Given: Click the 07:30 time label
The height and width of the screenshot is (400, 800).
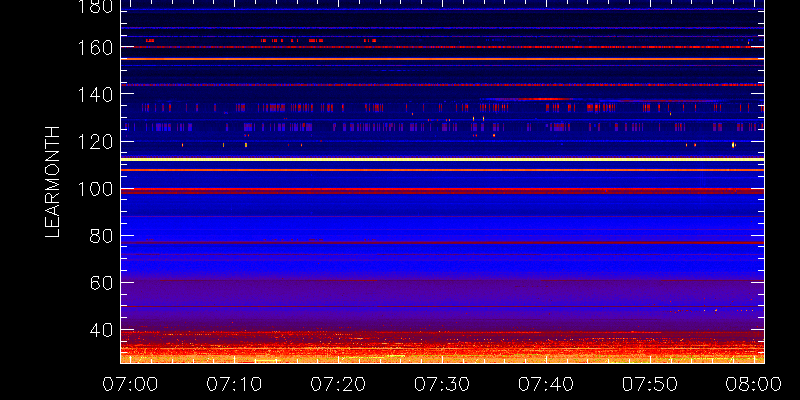Looking at the screenshot, I should pyautogui.click(x=441, y=384).
